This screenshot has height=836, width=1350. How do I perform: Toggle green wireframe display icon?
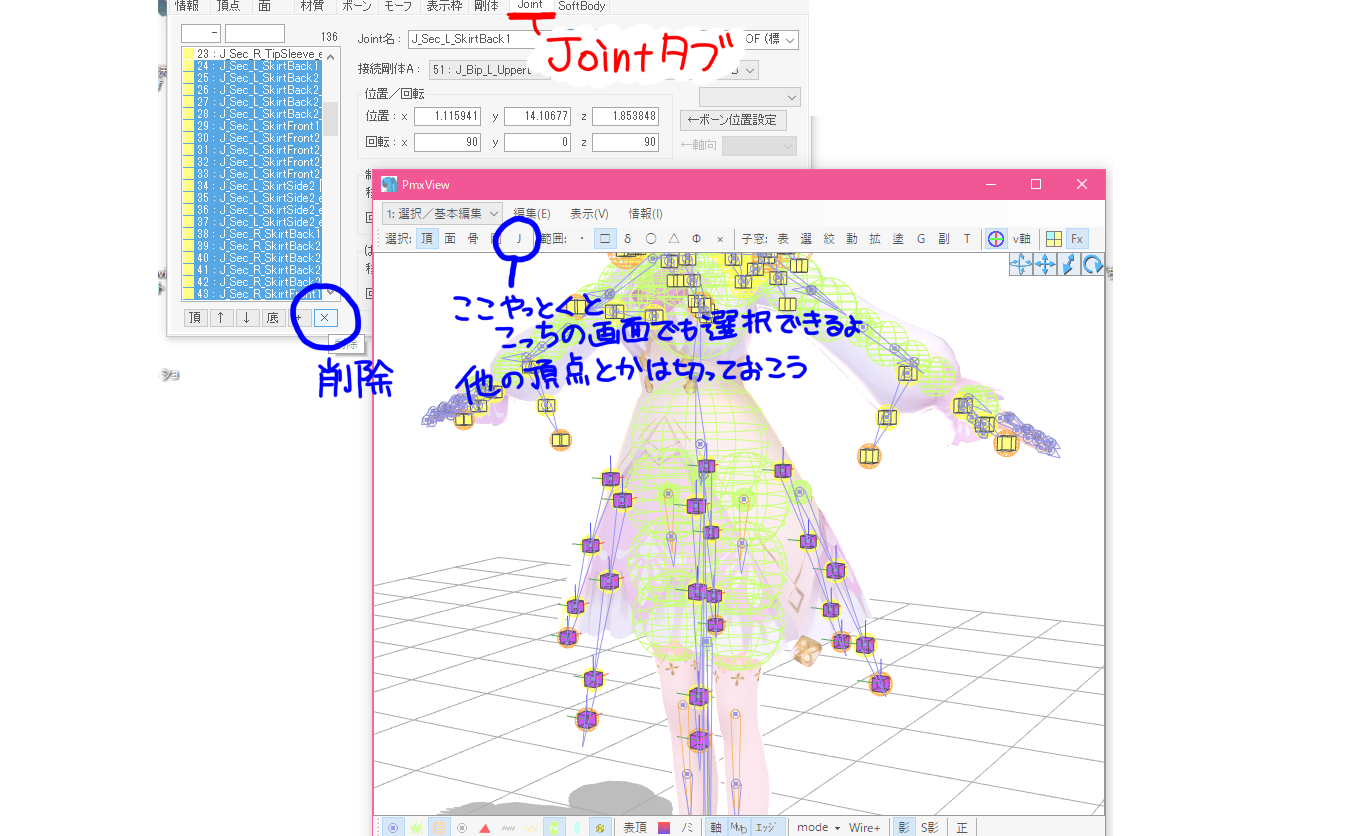tap(416, 827)
